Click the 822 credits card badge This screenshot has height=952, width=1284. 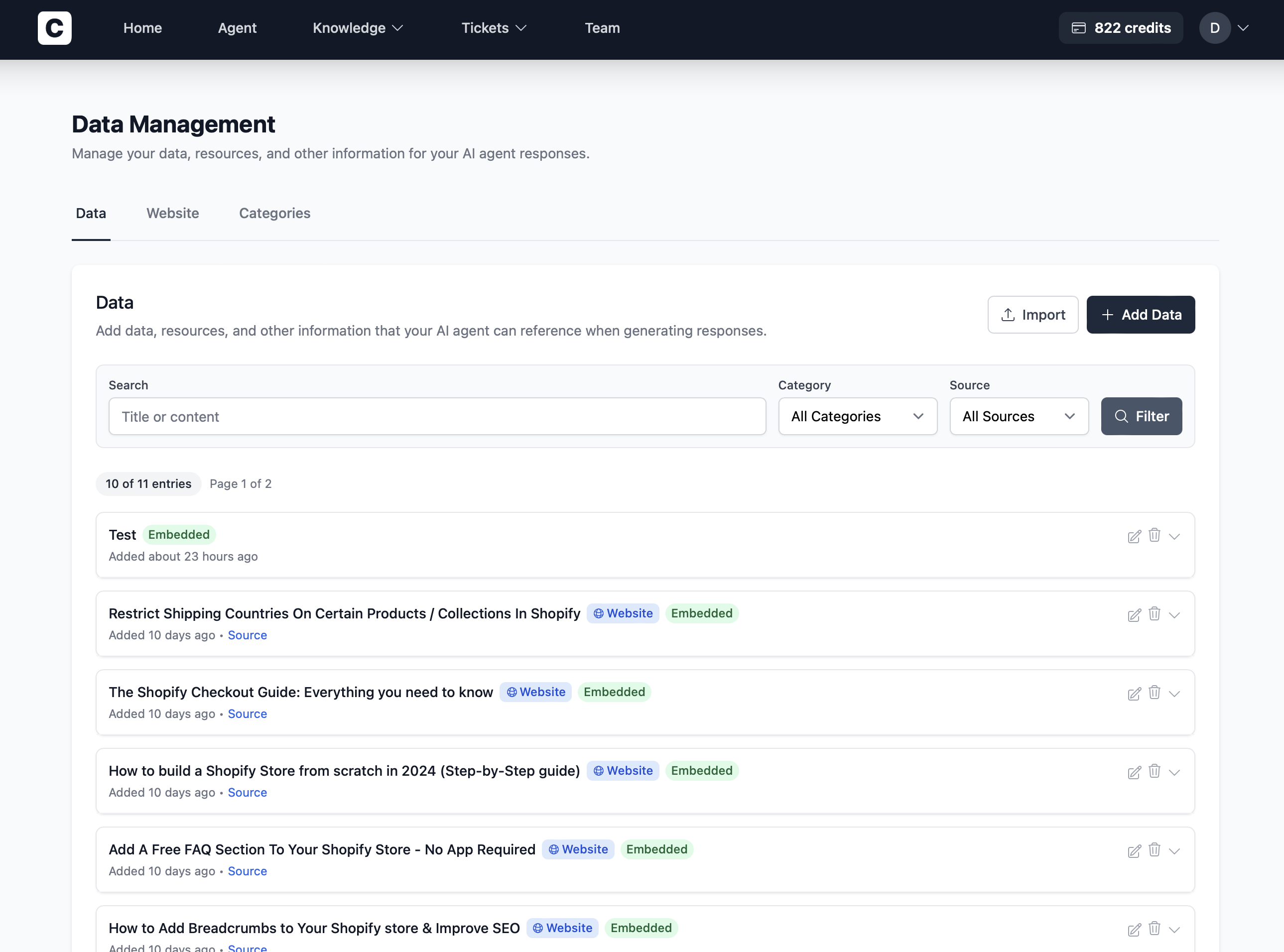(x=1120, y=28)
